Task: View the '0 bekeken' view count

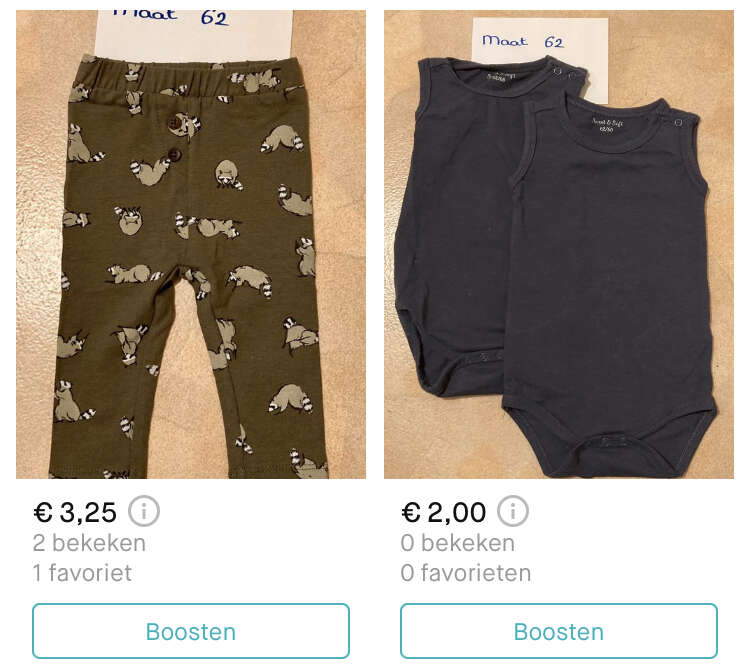Action: tap(458, 543)
